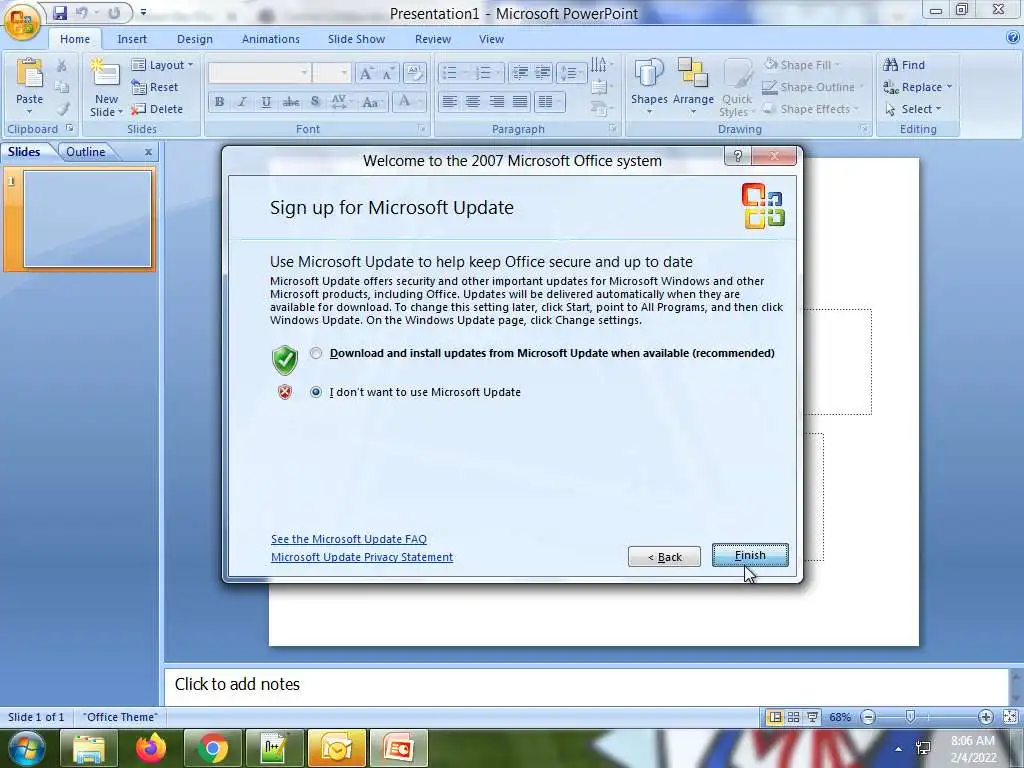This screenshot has height=768, width=1024.
Task: Open Microsoft Update Privacy Statement link
Action: [x=362, y=557]
